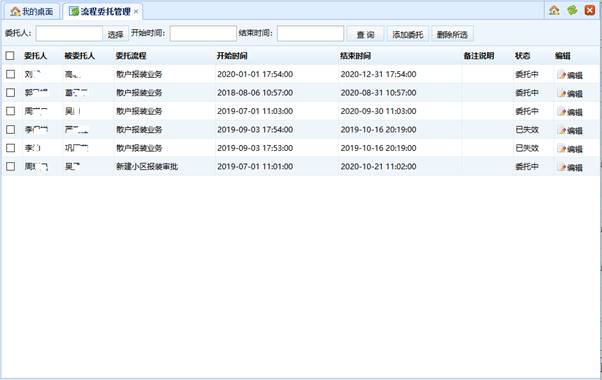The width and height of the screenshot is (602, 380).
Task: Edit the row ending 2020-10-21 11:02:00
Action: click(570, 167)
